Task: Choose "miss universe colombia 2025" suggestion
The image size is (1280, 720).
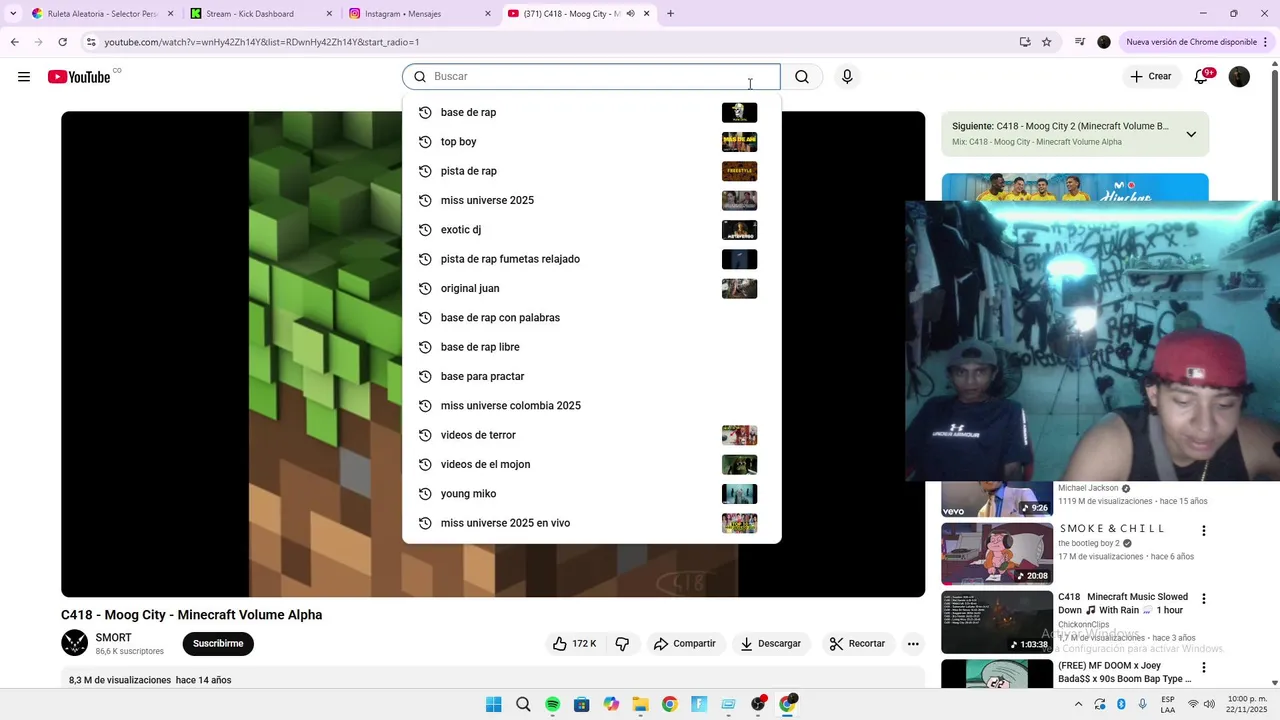Action: (x=591, y=406)
